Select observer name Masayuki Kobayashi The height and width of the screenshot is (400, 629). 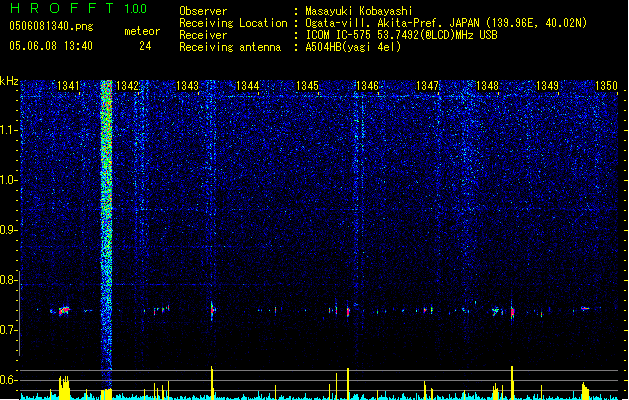pos(359,11)
